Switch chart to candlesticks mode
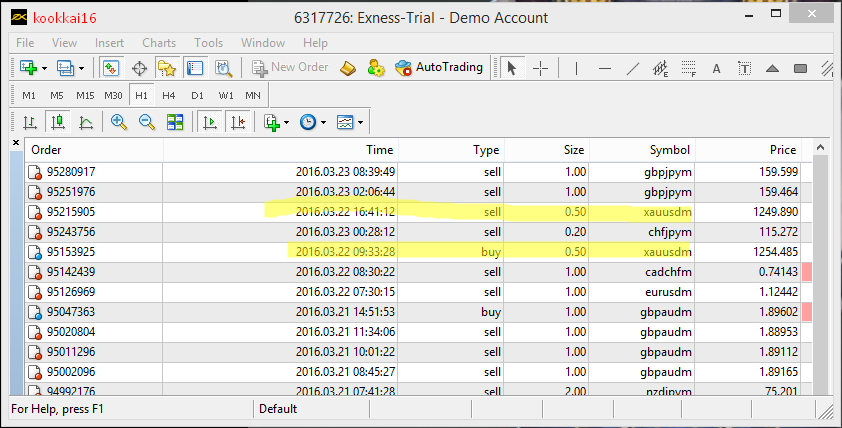Screen dimensions: 842x428 (x=58, y=122)
